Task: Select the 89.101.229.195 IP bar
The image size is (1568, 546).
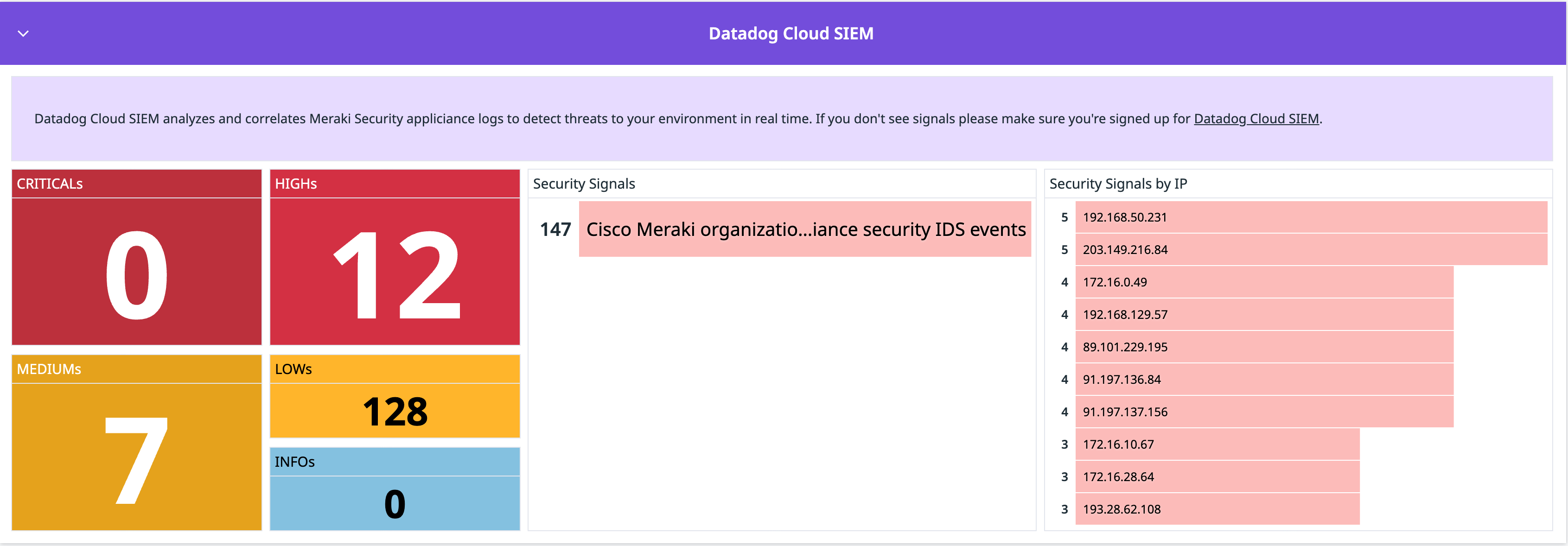Action: tap(1264, 347)
